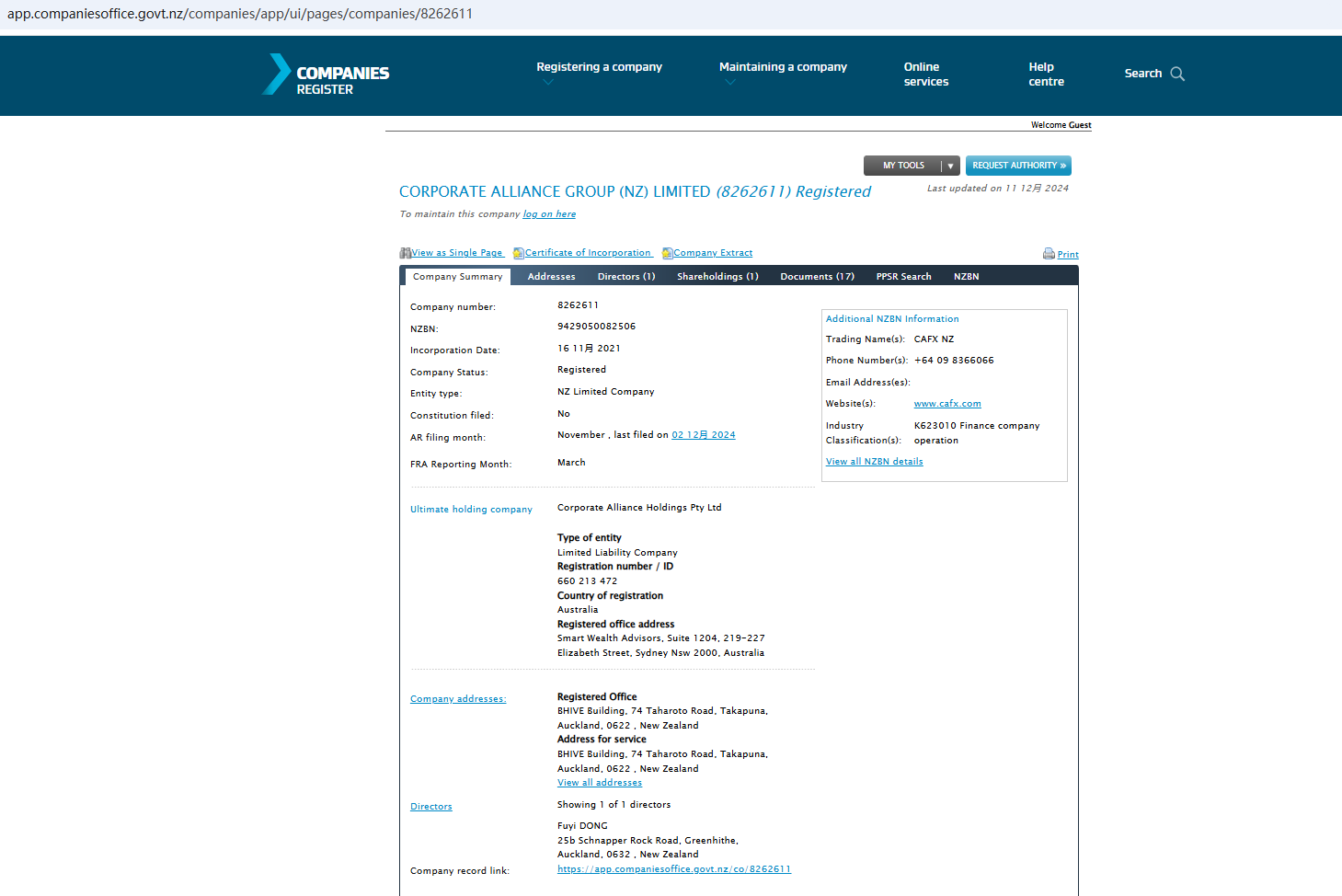Click the trading name CAFX NZ
Image resolution: width=1342 pixels, height=896 pixels.
pyautogui.click(x=934, y=339)
